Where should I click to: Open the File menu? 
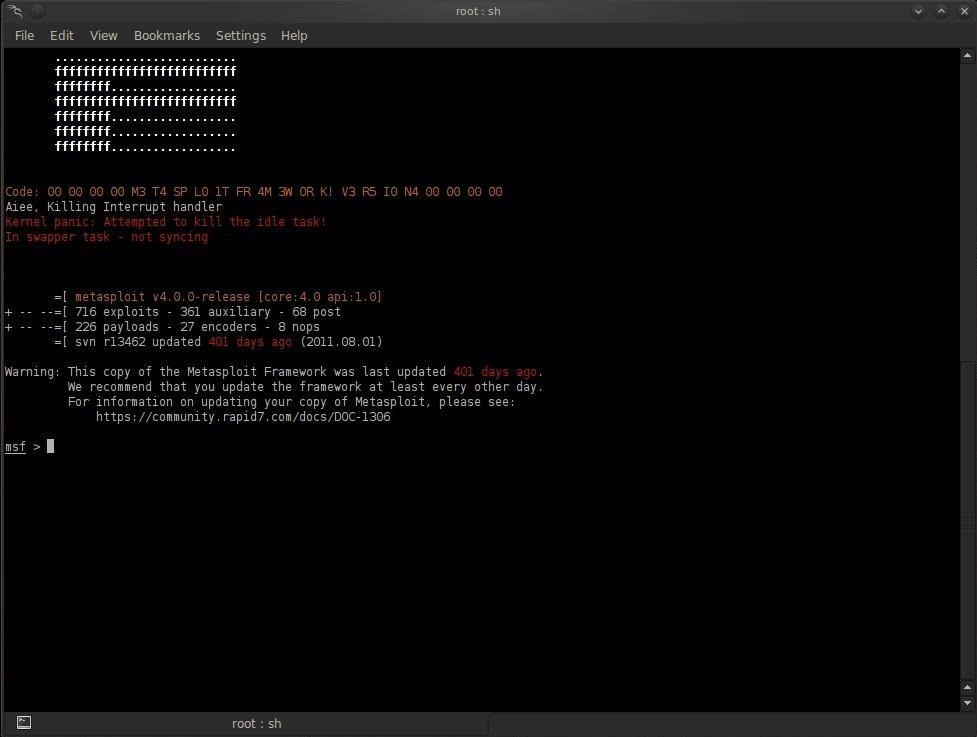tap(24, 36)
